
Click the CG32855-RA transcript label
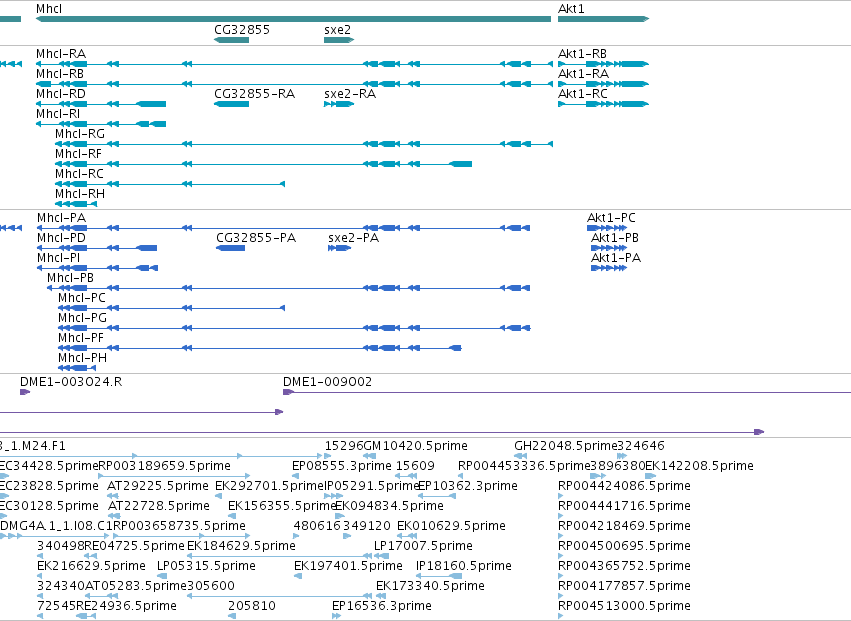click(255, 93)
